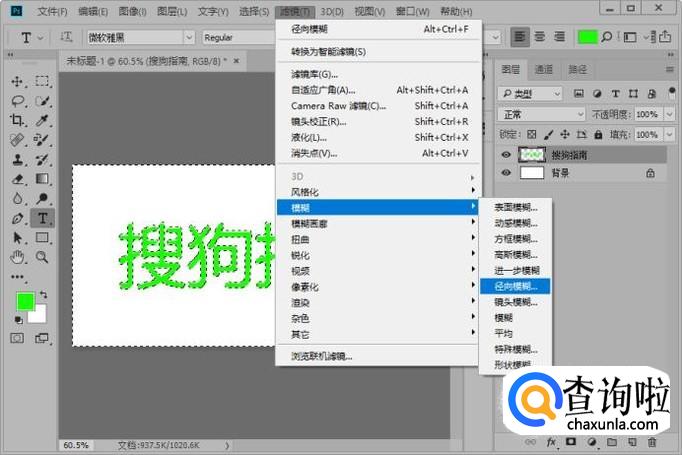Select the Path Selection arrow tool
Image resolution: width=682 pixels, height=455 pixels.
[x=17, y=238]
